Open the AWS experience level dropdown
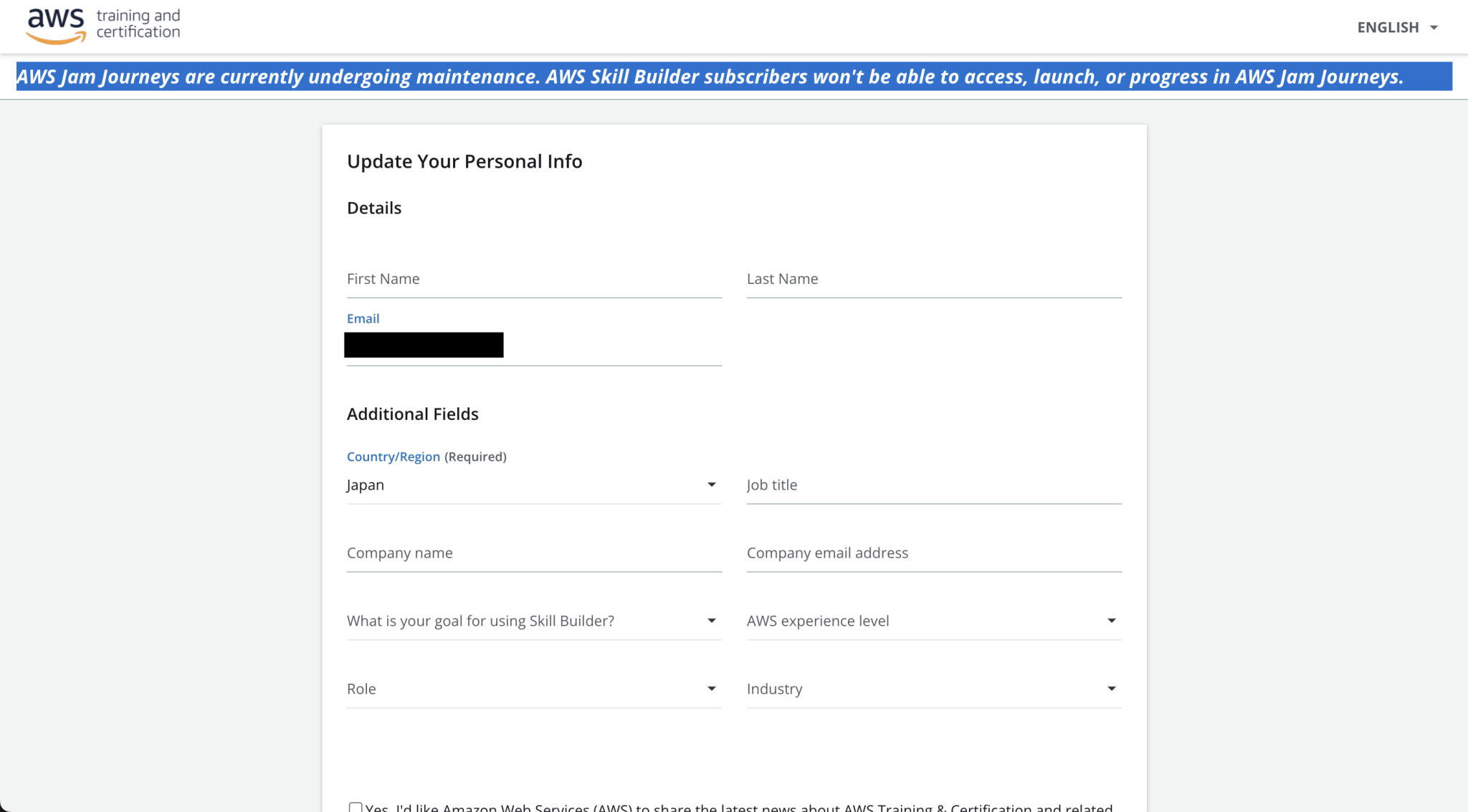1468x812 pixels. tap(932, 621)
